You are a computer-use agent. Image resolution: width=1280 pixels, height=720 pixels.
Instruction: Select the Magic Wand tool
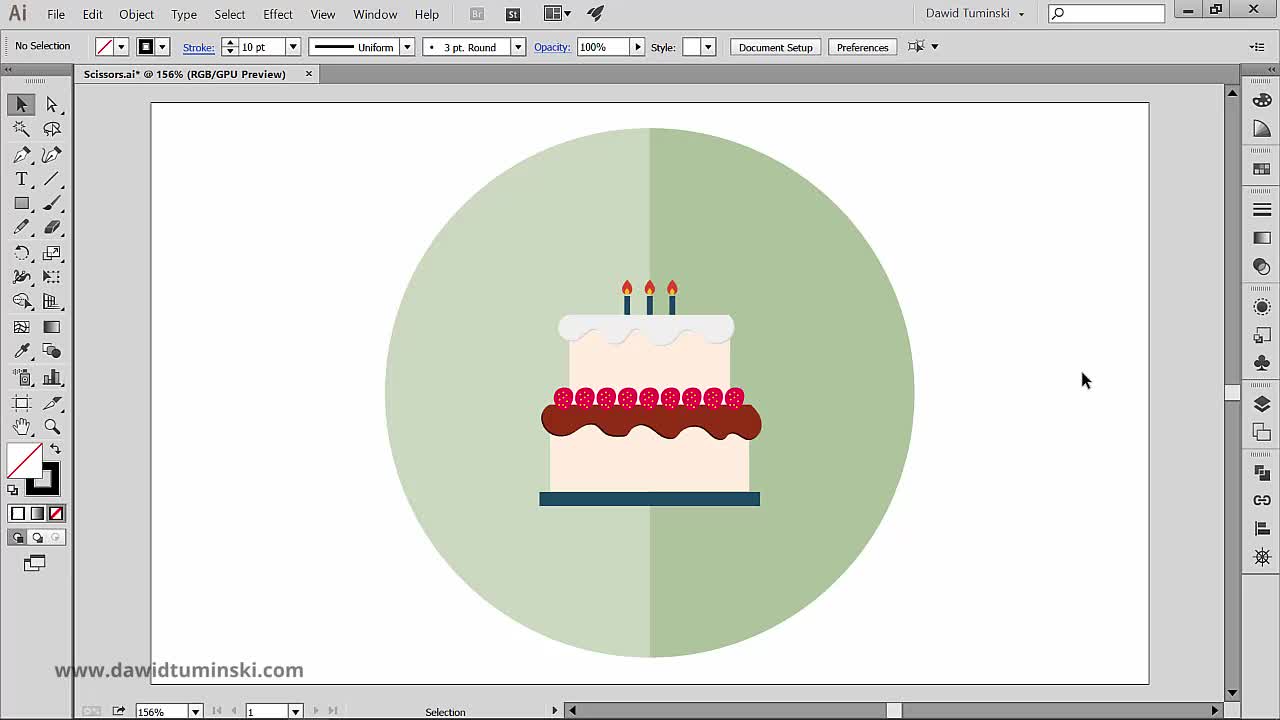click(21, 129)
